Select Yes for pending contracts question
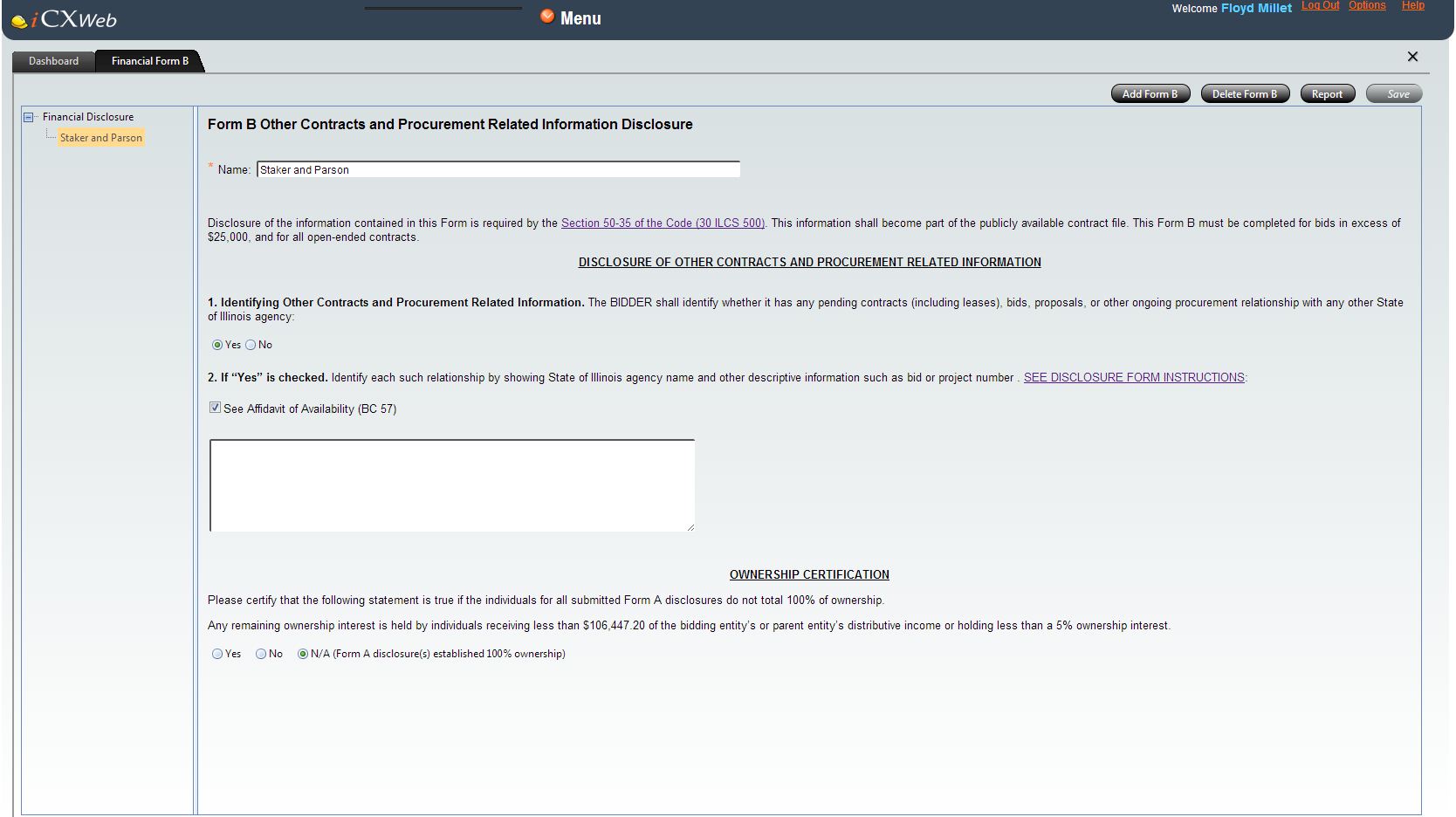The width and height of the screenshot is (1456, 817). tap(217, 345)
